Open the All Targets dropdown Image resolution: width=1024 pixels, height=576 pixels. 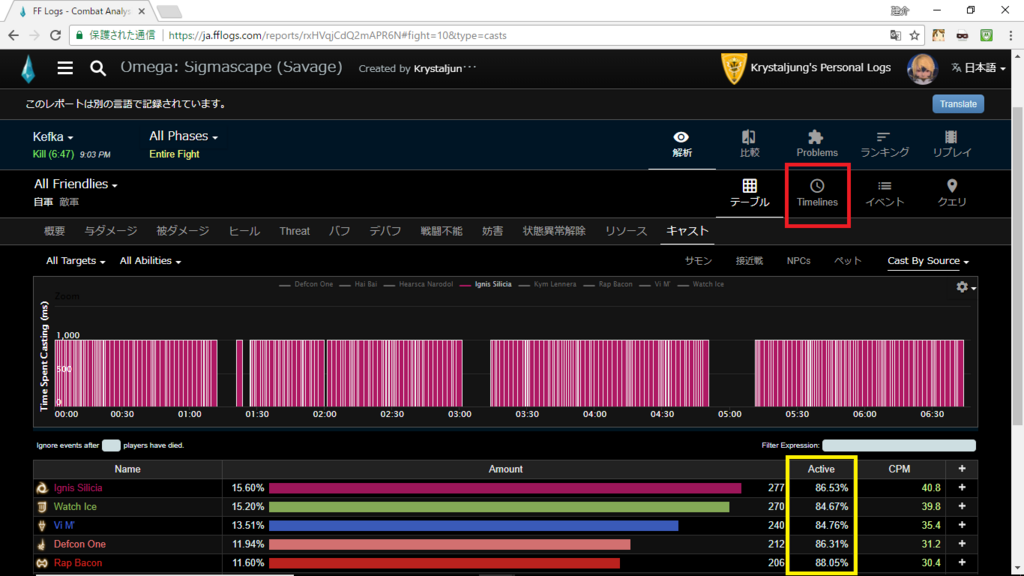[x=75, y=261]
